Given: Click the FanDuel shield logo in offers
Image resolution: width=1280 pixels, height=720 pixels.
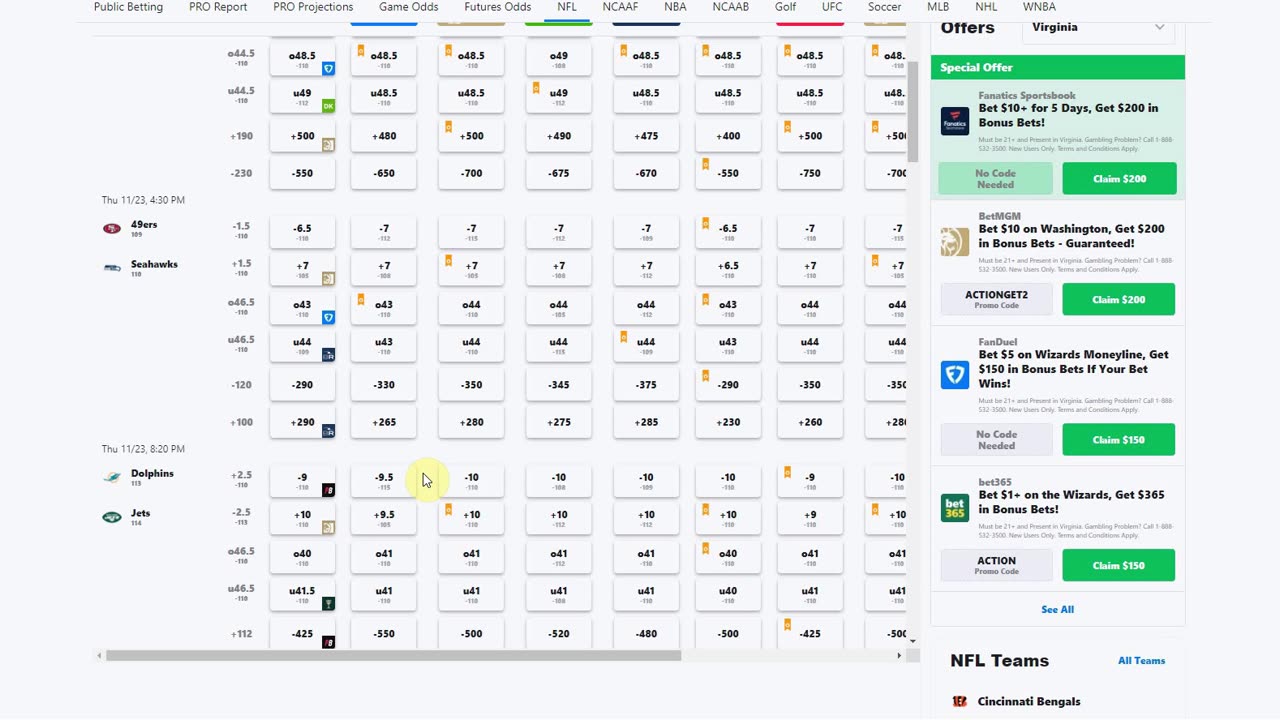Looking at the screenshot, I should [x=955, y=375].
